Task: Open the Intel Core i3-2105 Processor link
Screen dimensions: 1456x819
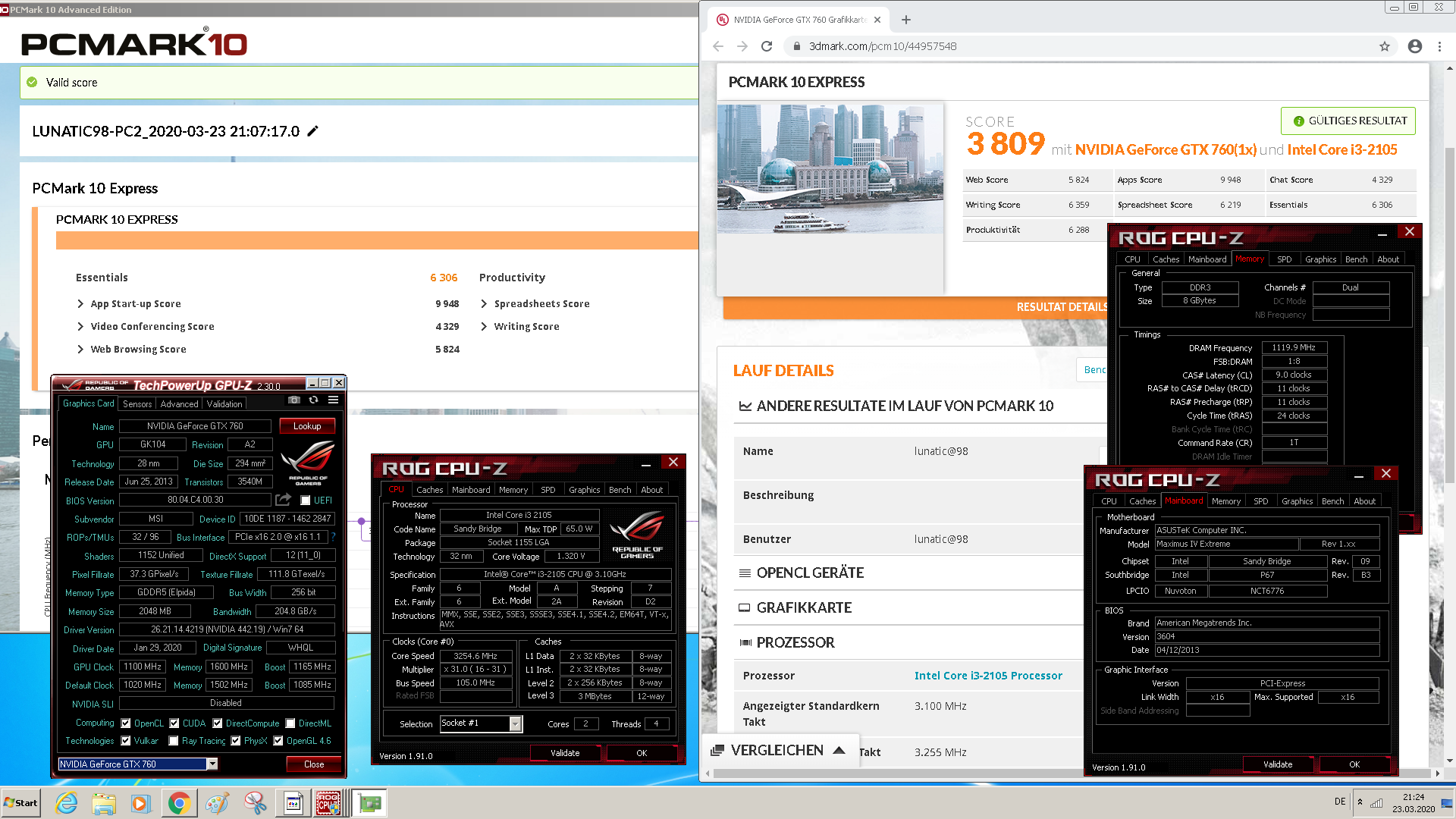Action: (x=988, y=676)
